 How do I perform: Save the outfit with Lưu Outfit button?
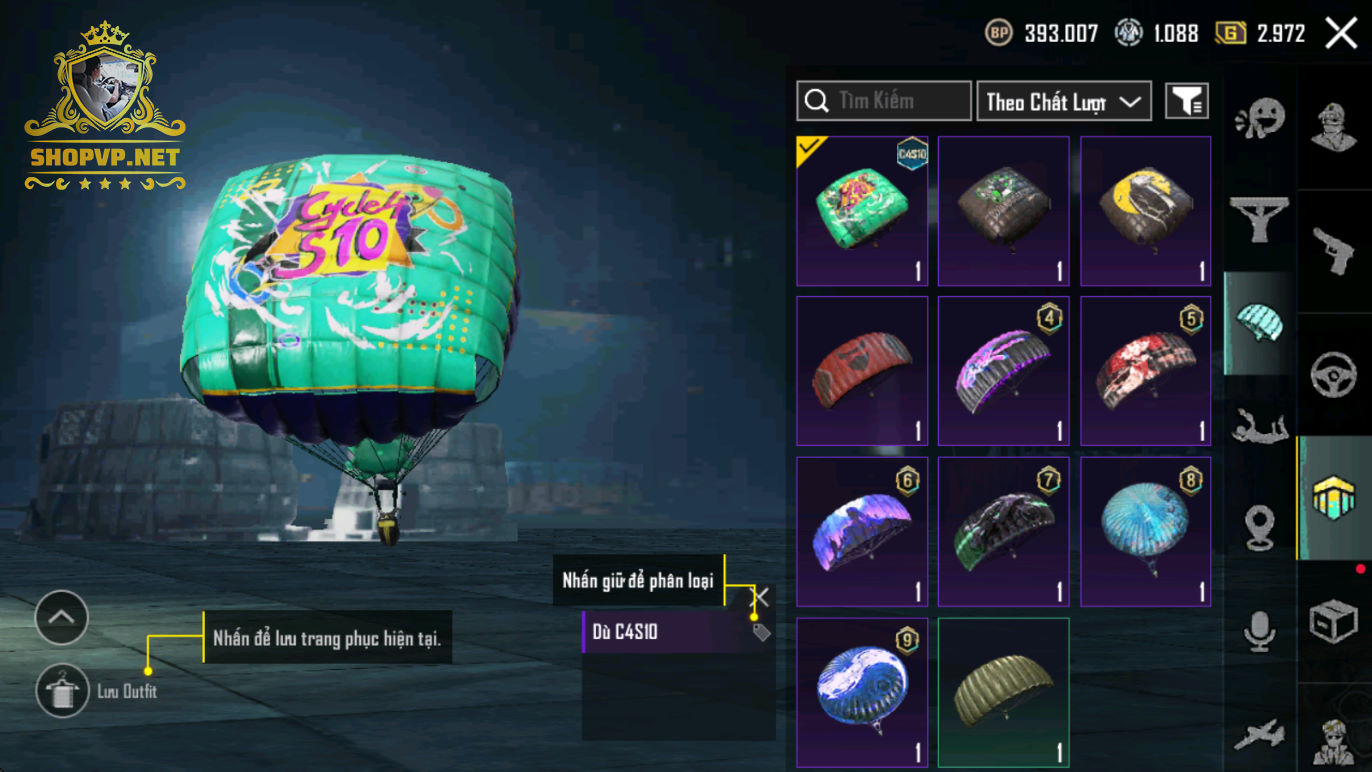[x=62, y=691]
